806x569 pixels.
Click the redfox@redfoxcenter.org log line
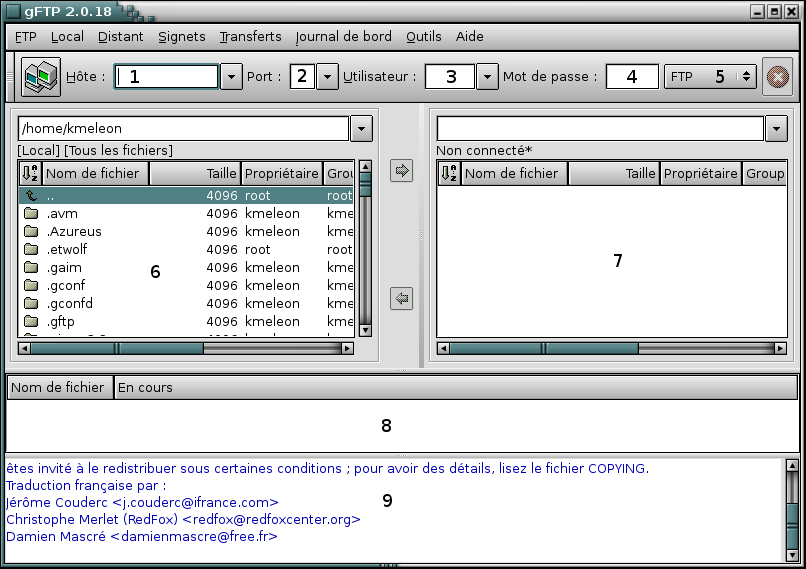point(184,519)
